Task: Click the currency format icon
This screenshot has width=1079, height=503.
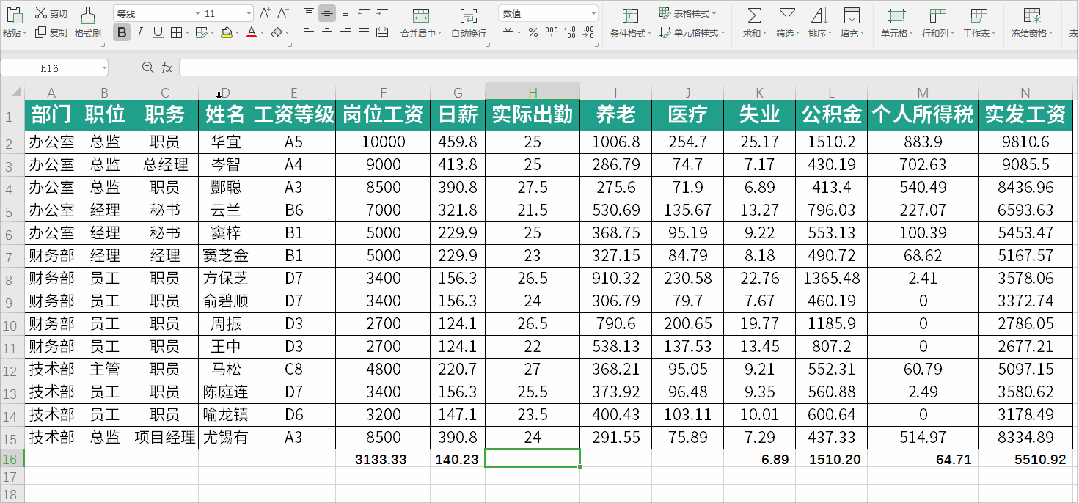Action: coord(508,32)
